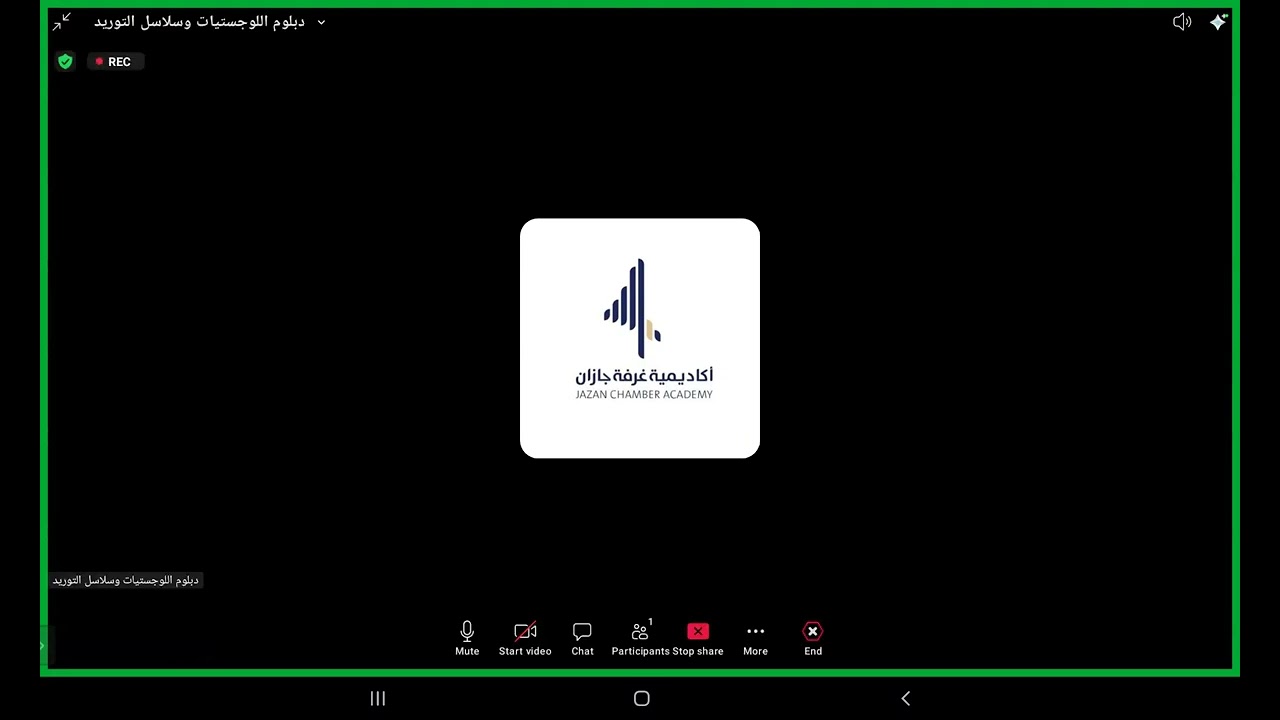Screen dimensions: 1280x720
Task: Click the participant name label at bottom left
Action: [x=126, y=580]
